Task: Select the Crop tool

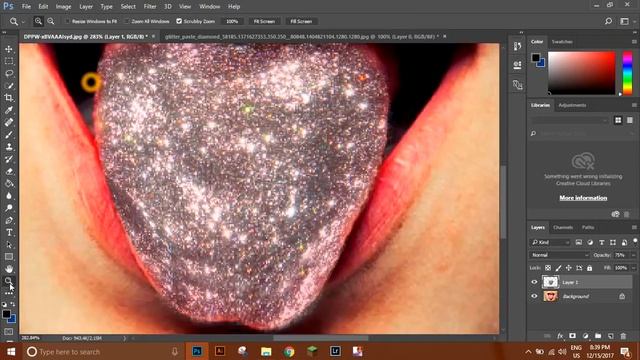Action: [9, 98]
